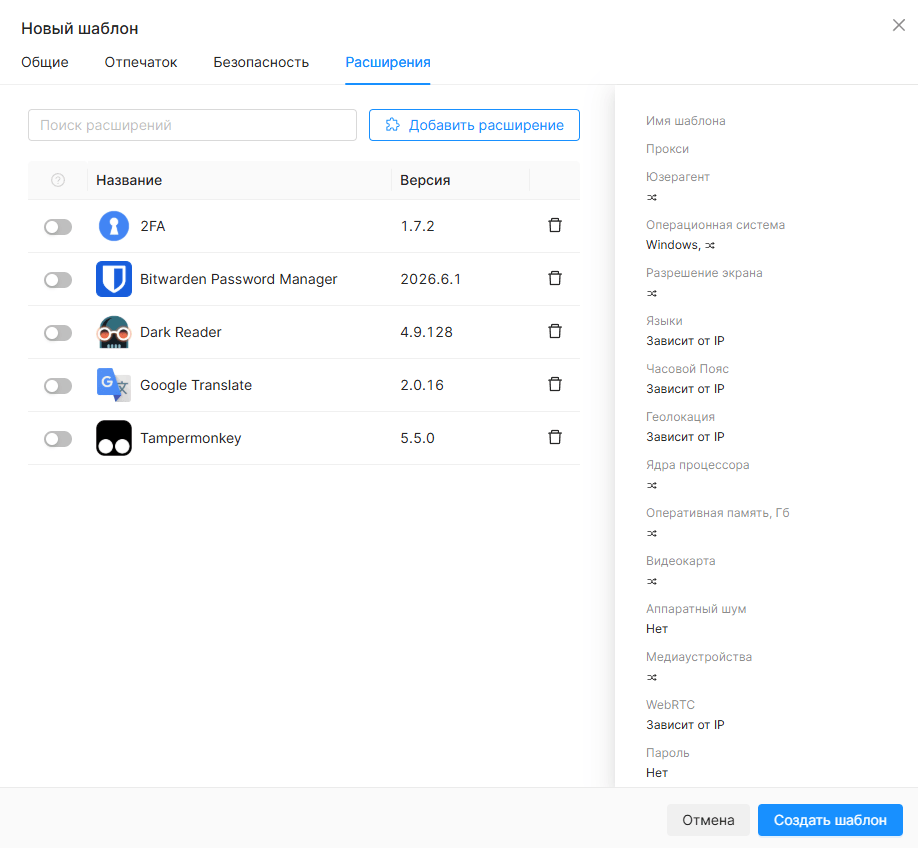Click the shuffle icon under Ядра процессора

point(652,485)
